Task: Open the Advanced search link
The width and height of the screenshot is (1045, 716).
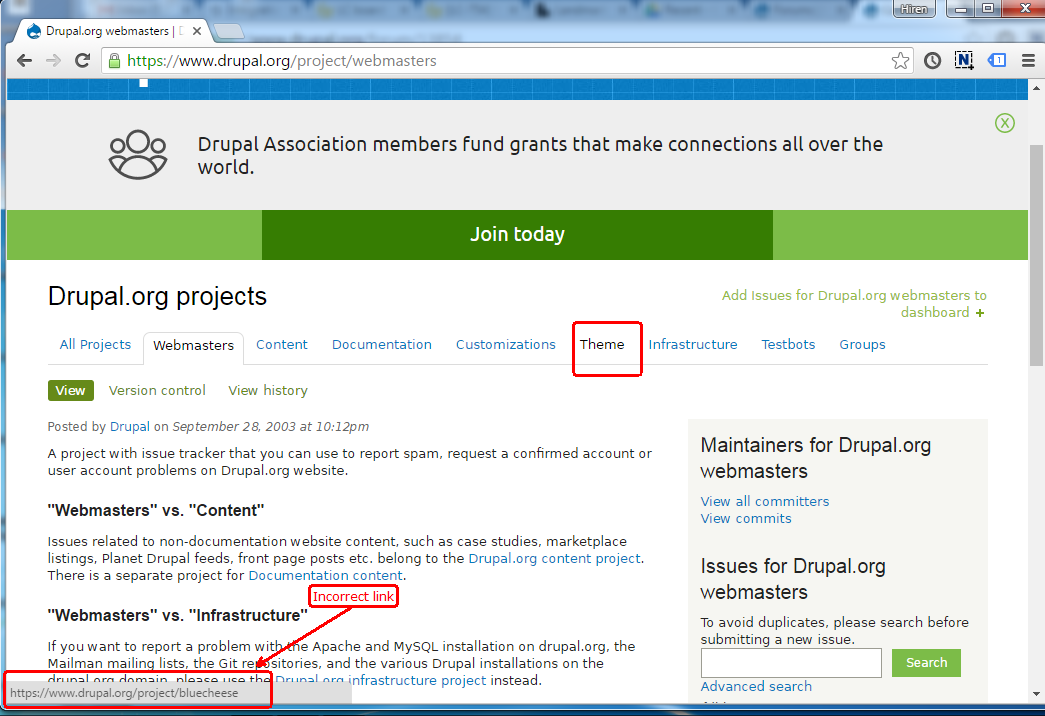Action: (x=756, y=687)
